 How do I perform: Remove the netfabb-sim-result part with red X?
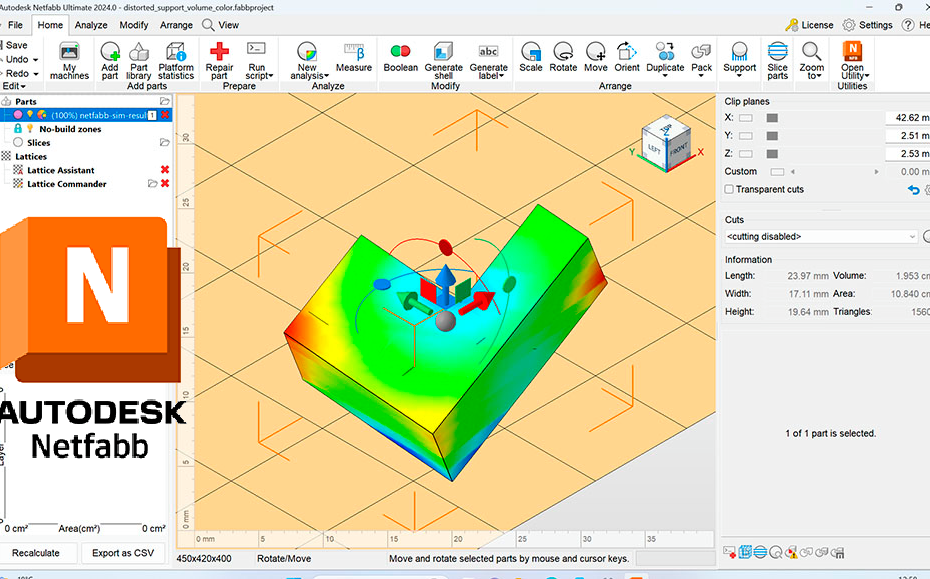(165, 115)
